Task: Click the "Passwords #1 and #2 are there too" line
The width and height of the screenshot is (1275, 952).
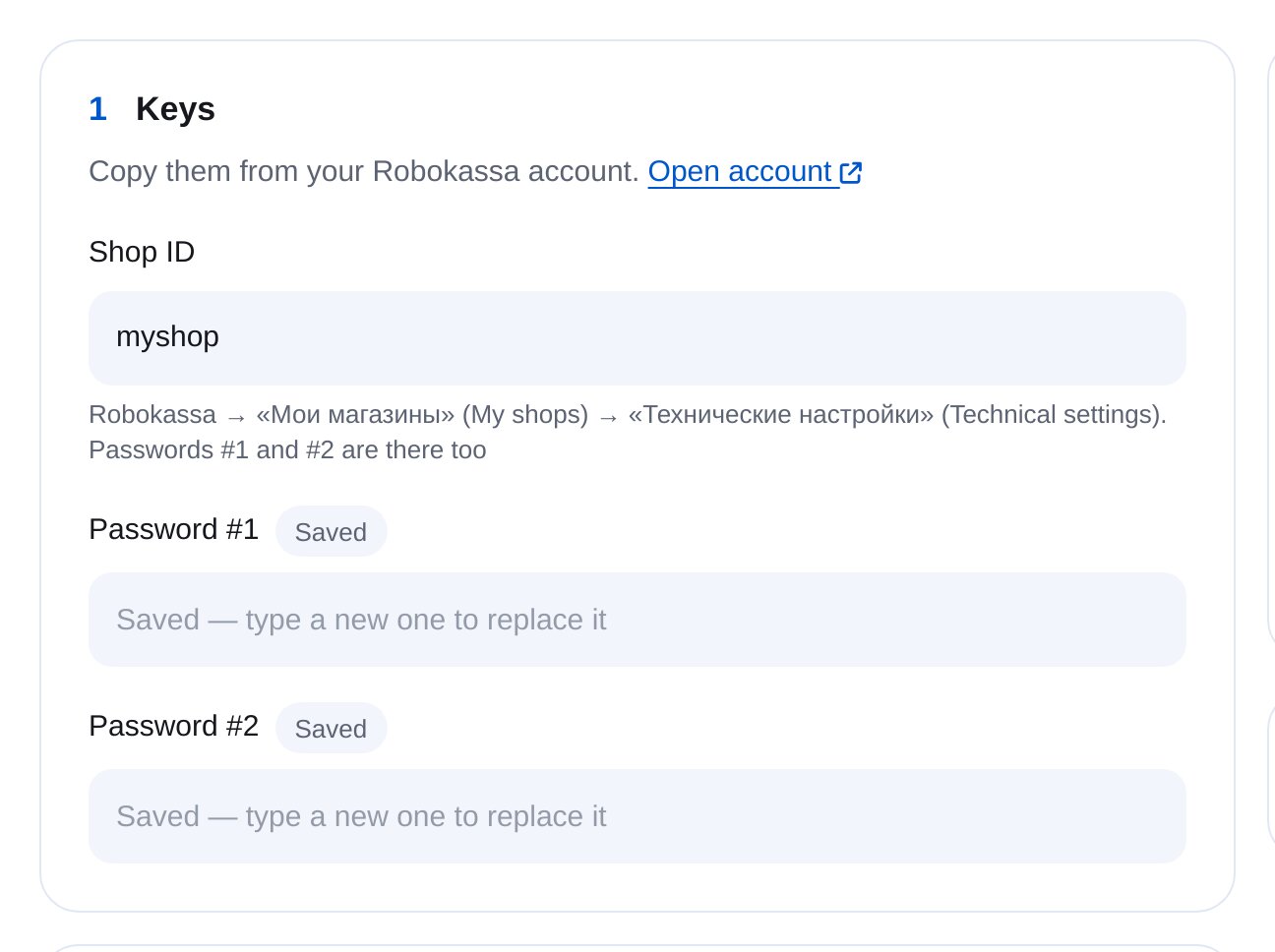Action: coord(287,449)
